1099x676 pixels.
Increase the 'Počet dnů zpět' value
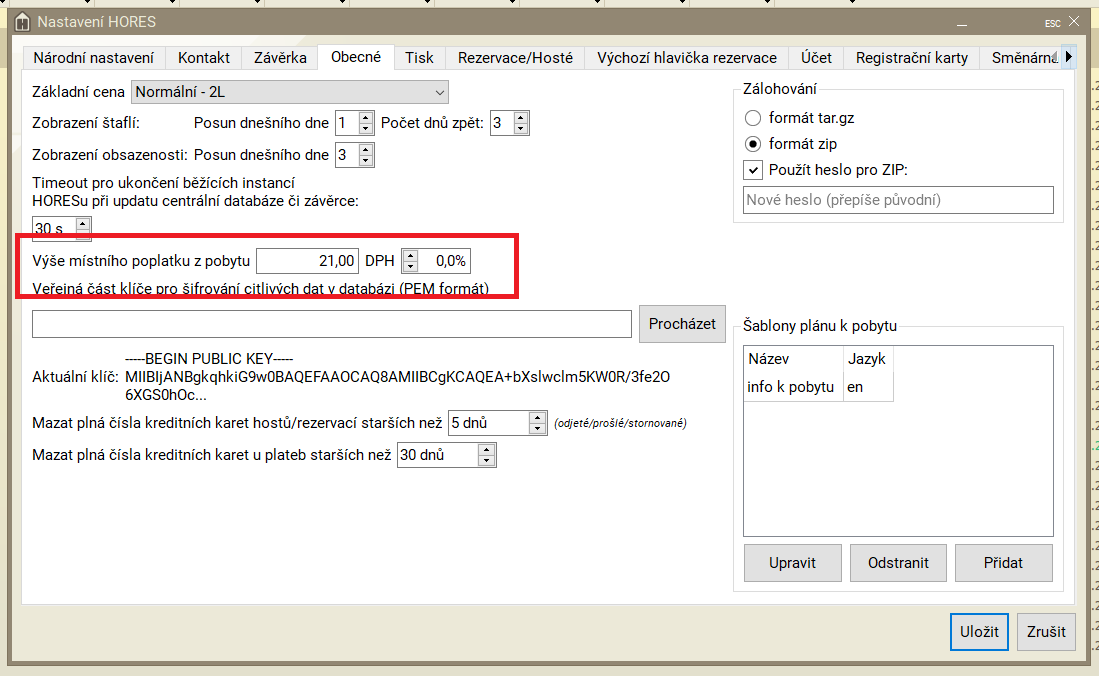[521, 118]
